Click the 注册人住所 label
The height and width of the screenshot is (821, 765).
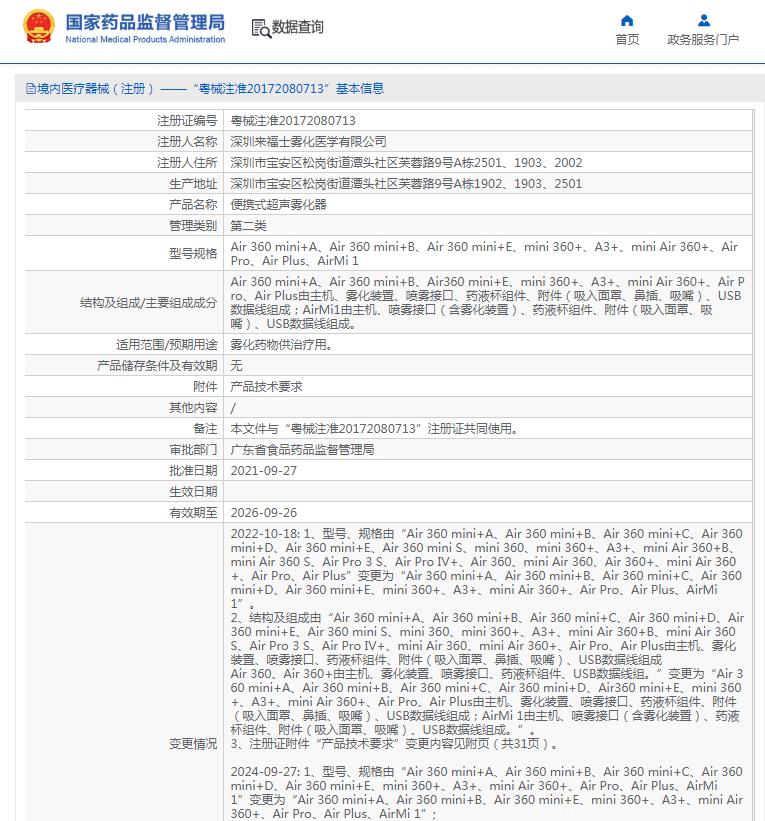187,163
